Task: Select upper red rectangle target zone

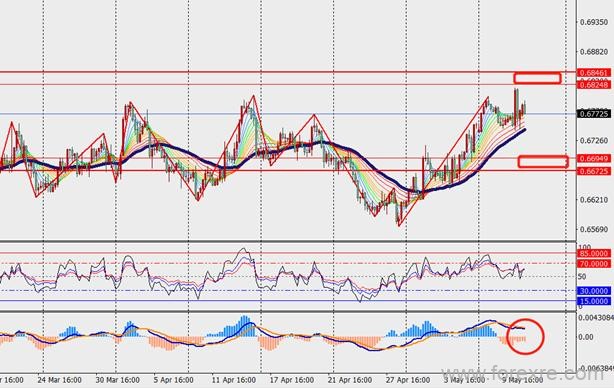Action: point(537,78)
